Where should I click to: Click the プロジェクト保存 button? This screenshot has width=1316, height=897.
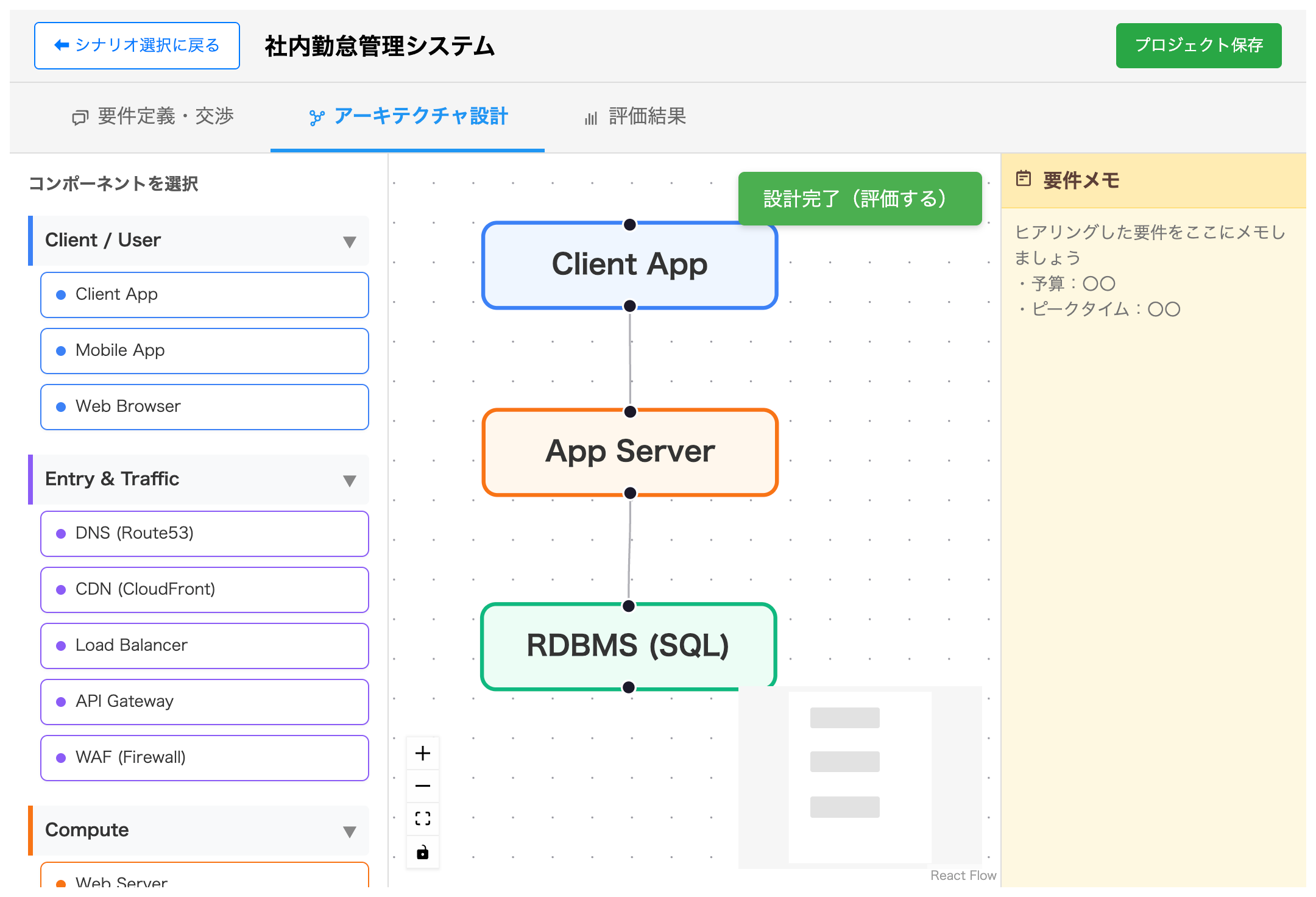point(1198,46)
